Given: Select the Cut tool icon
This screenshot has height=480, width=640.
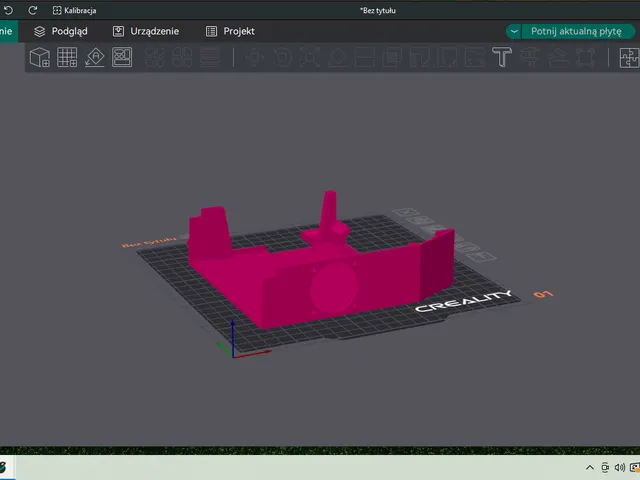Looking at the screenshot, I should 364,57.
